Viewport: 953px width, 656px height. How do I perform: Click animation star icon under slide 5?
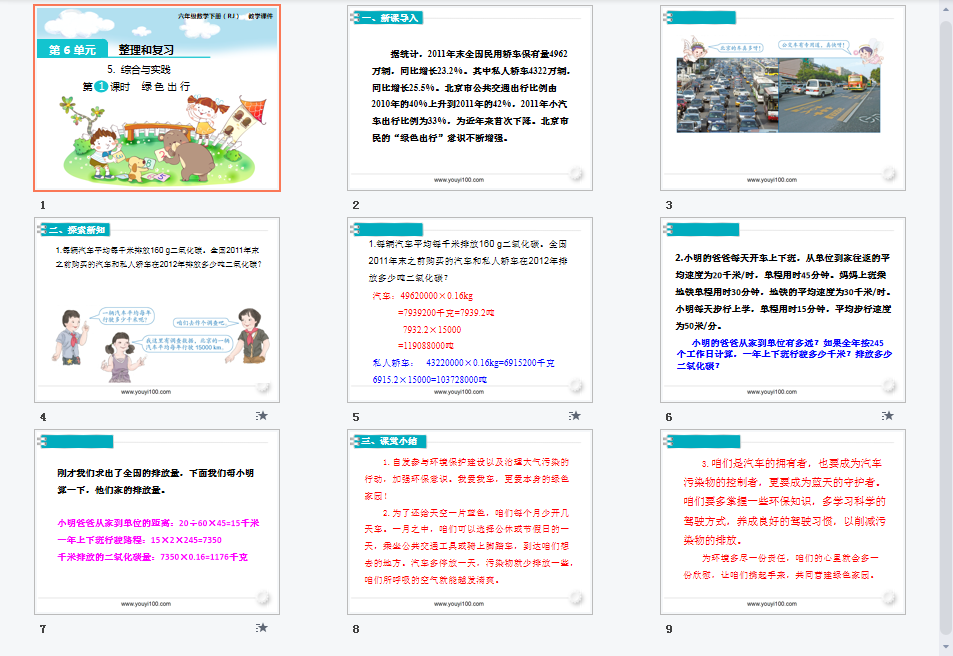[x=574, y=416]
